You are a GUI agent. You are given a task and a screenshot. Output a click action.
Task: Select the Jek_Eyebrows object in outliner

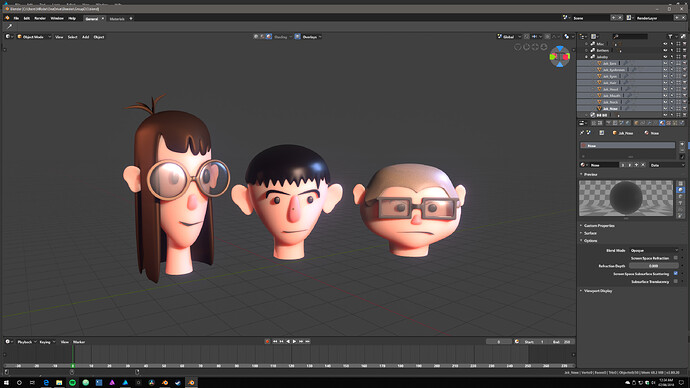click(613, 70)
